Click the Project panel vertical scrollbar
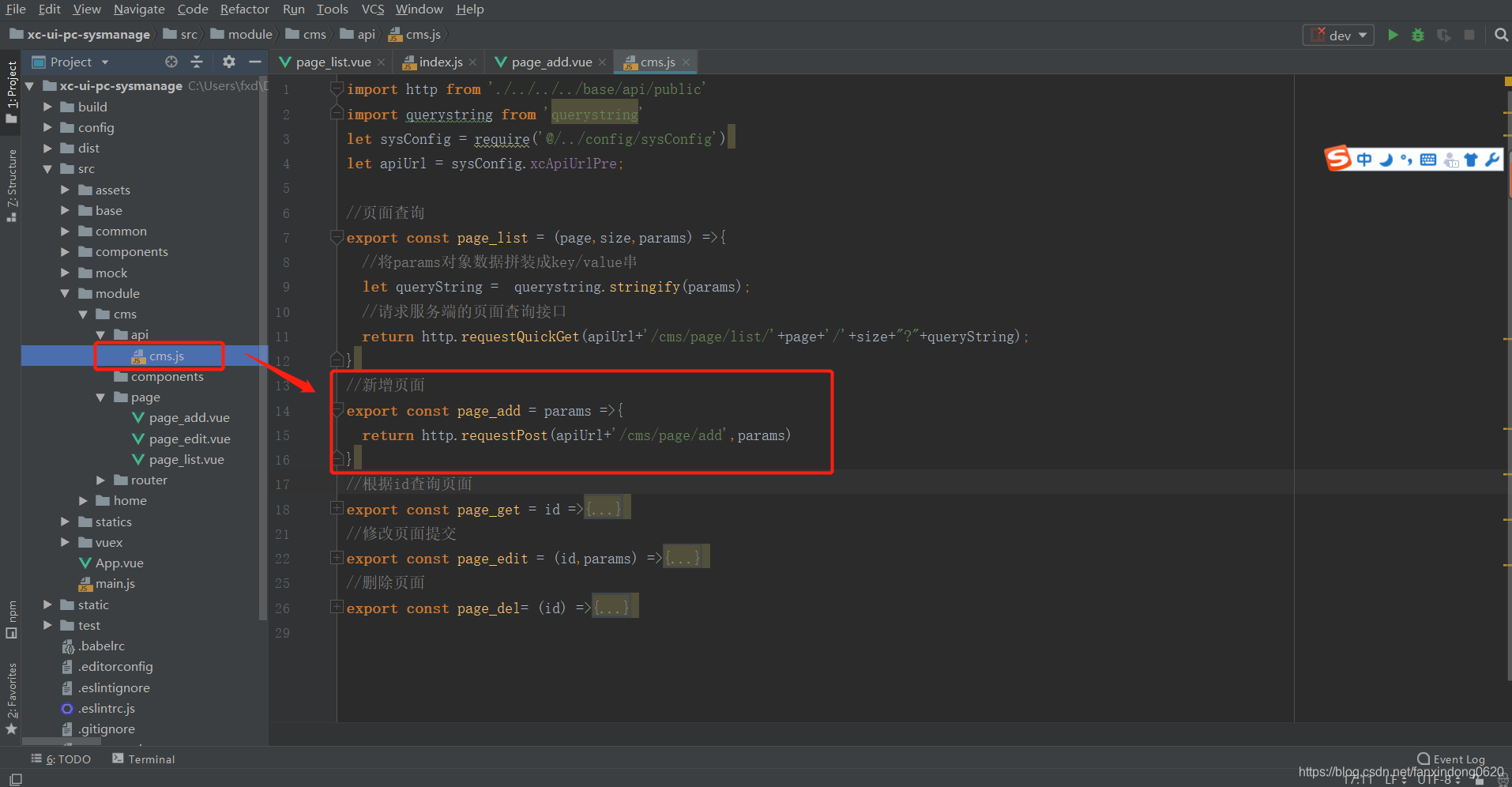Image resolution: width=1512 pixels, height=787 pixels. click(x=263, y=348)
